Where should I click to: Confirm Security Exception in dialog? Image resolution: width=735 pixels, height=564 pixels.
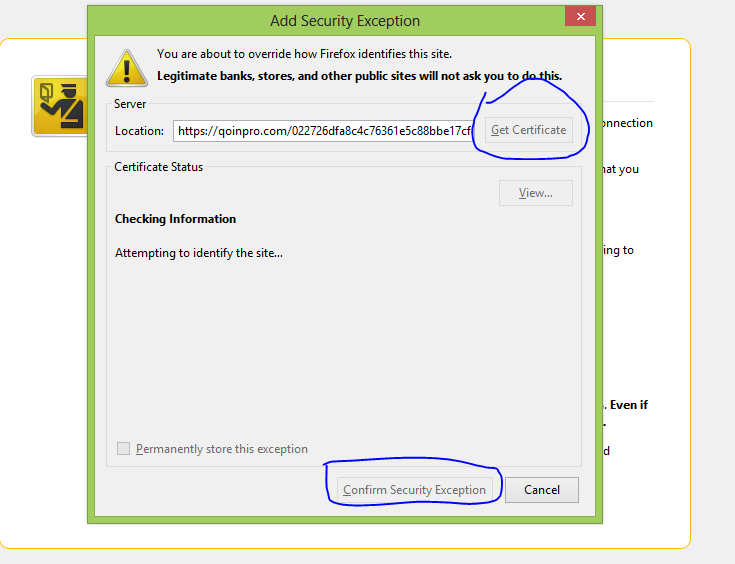(414, 490)
